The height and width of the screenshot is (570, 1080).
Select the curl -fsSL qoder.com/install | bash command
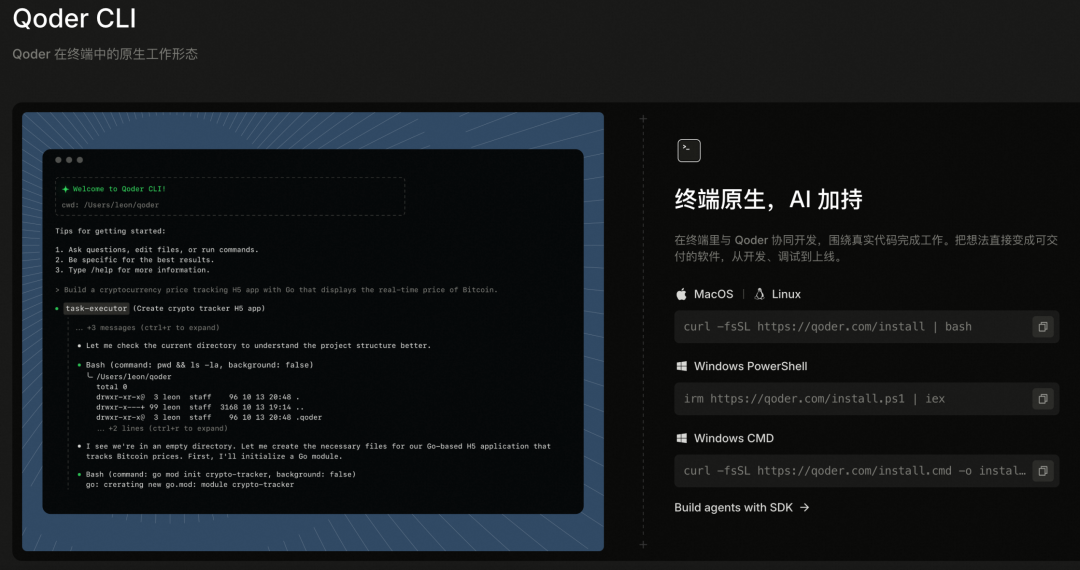(x=866, y=327)
